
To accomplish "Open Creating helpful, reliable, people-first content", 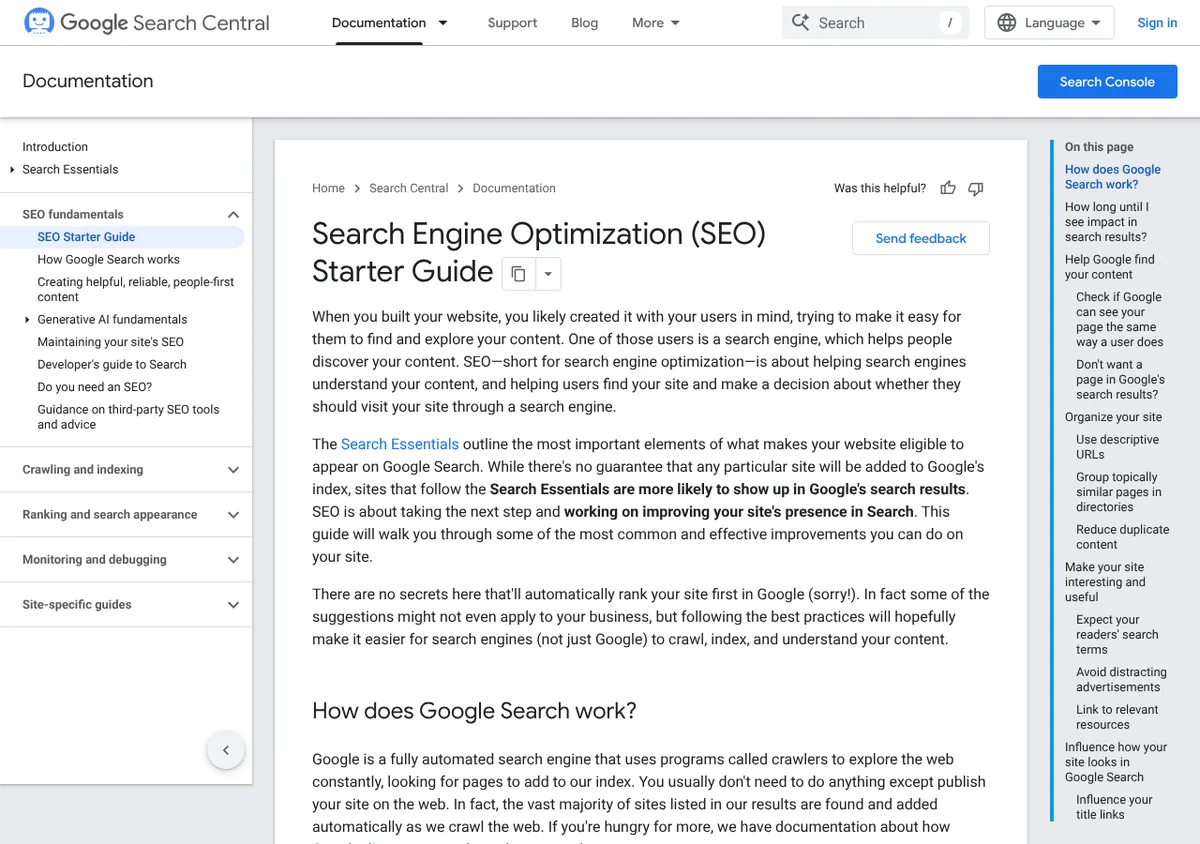I will tap(136, 289).
